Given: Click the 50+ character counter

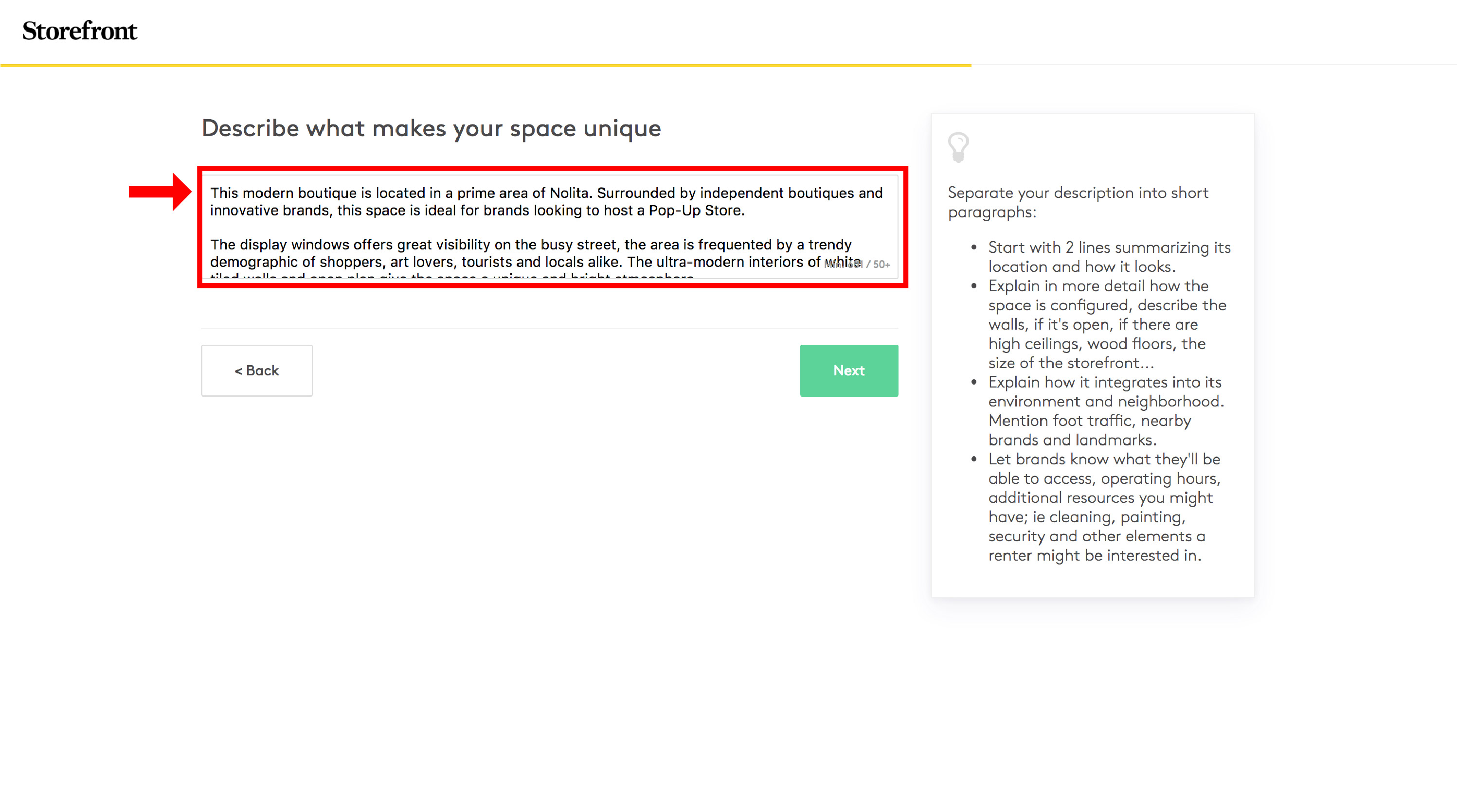Looking at the screenshot, I should [881, 264].
